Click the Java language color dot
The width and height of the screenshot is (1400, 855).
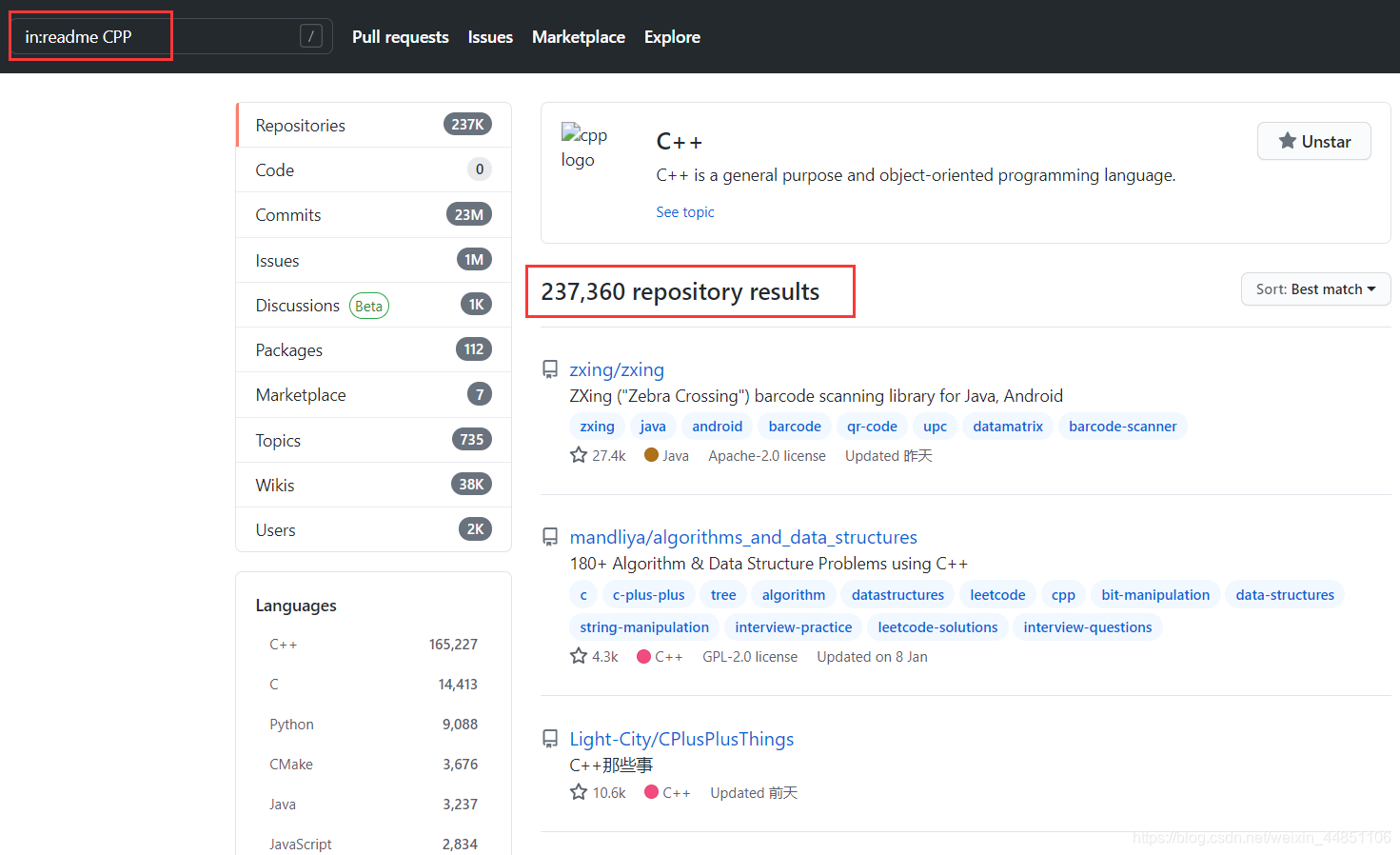click(651, 455)
